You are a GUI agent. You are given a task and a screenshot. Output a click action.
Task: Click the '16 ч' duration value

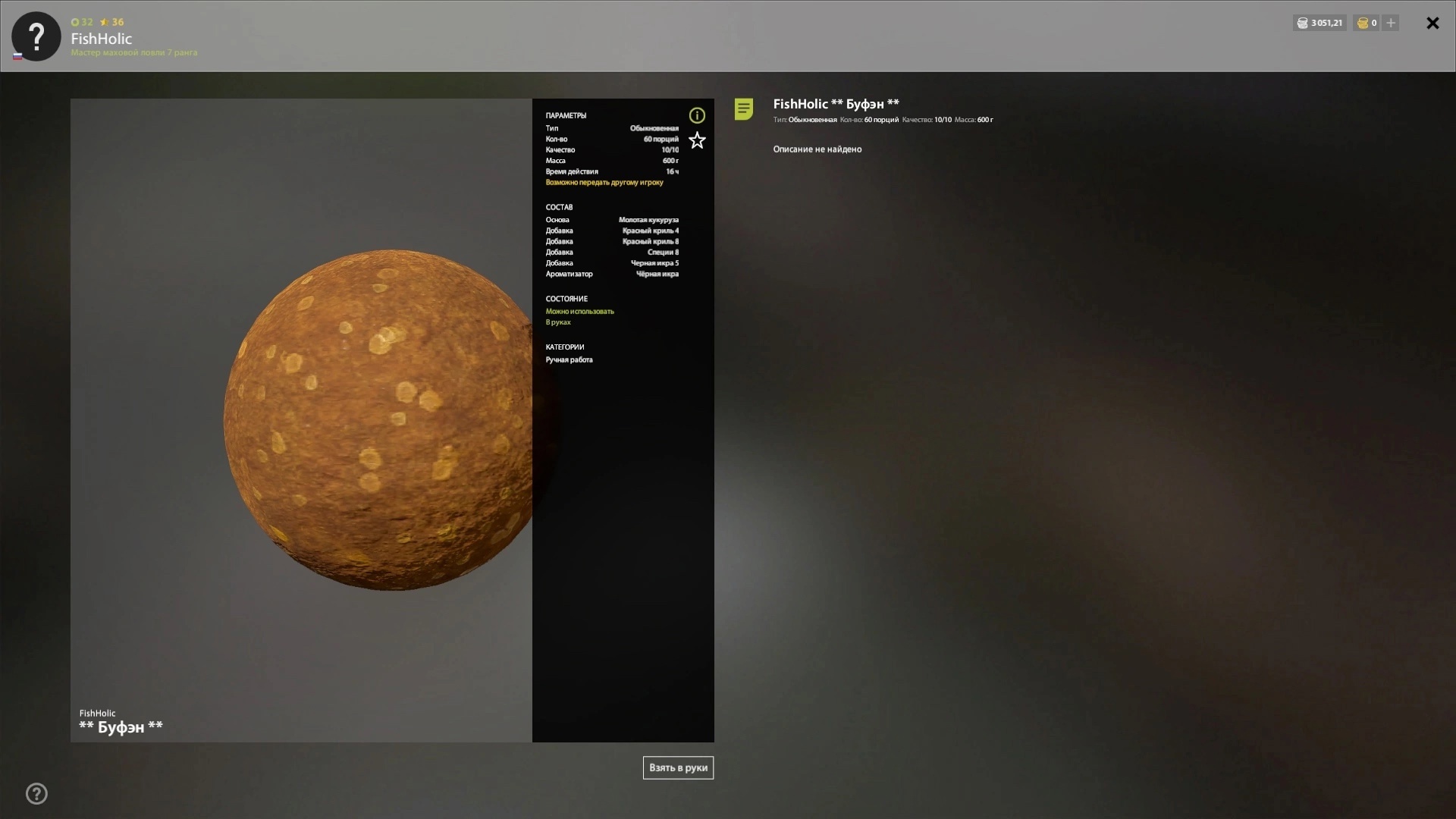pos(673,171)
